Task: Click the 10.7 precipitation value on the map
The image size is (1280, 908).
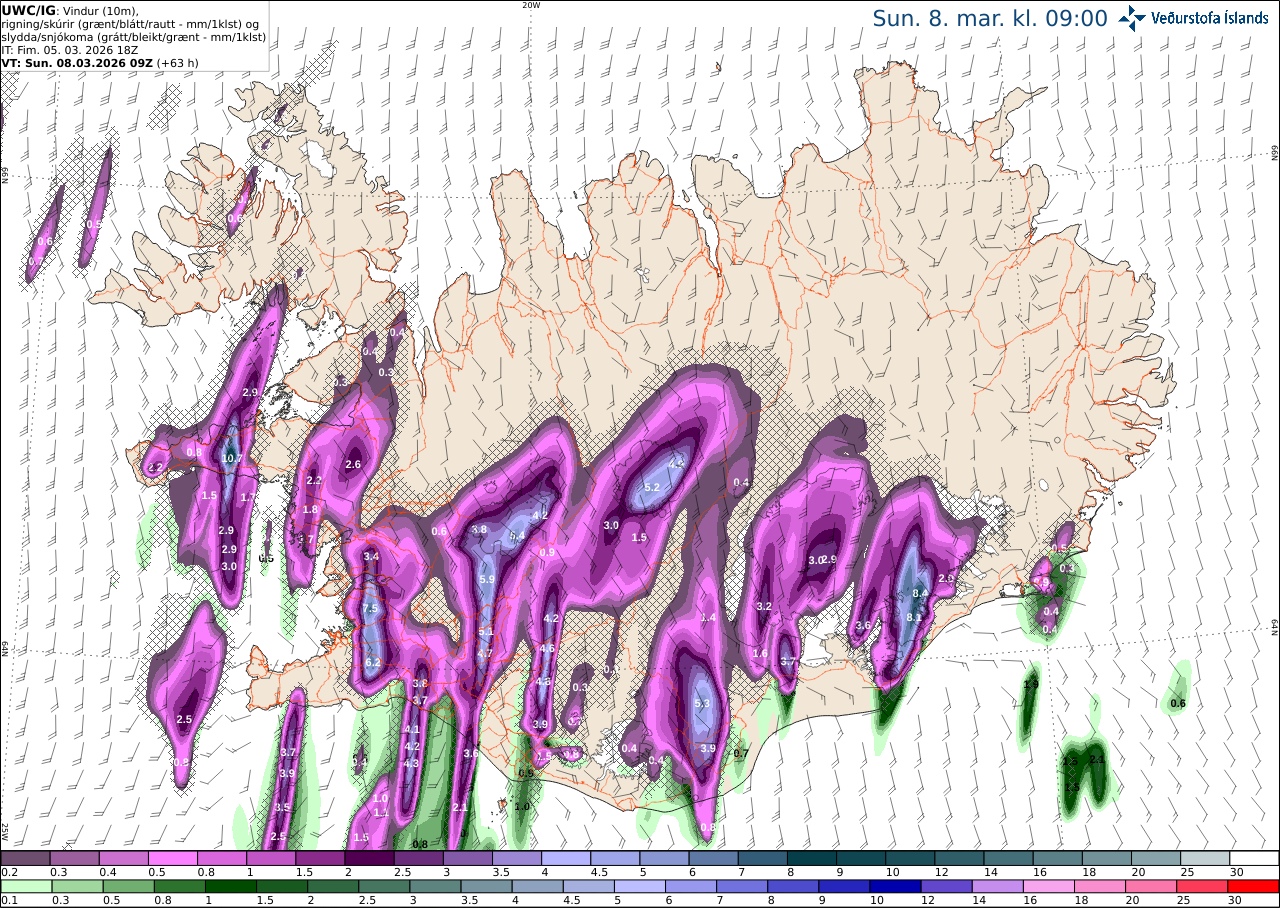Action: [232, 459]
